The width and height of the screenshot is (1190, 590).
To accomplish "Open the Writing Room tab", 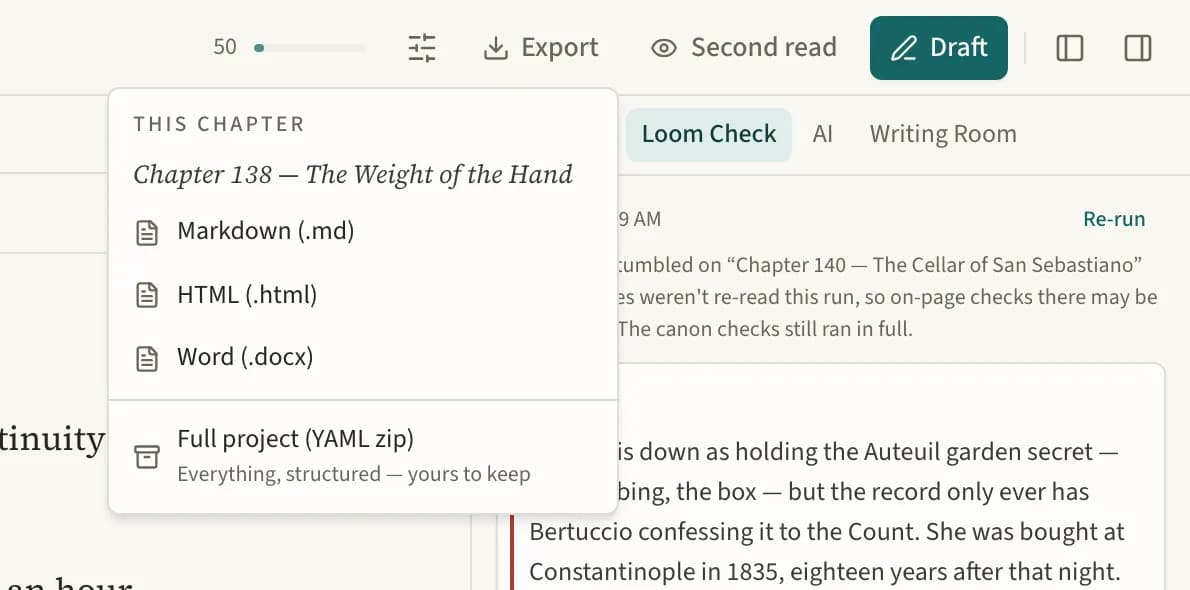I will [x=943, y=134].
